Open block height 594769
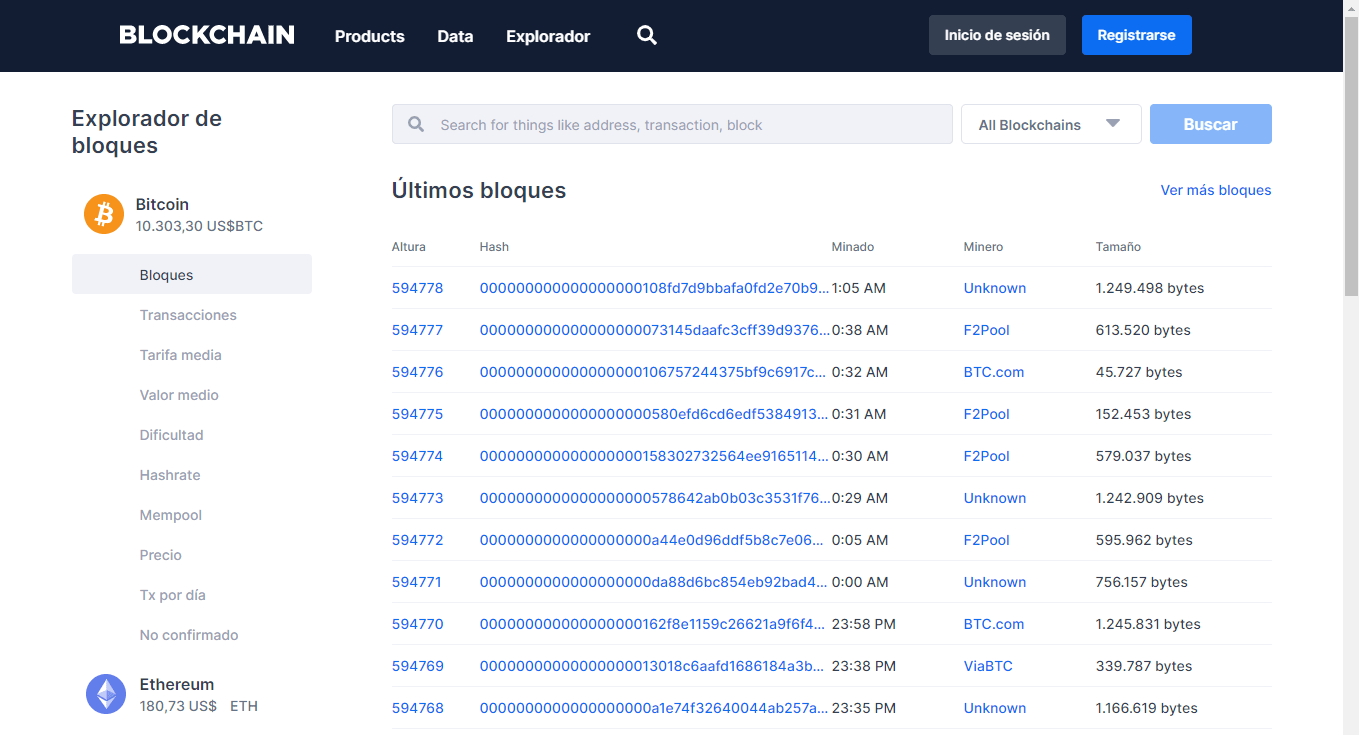Screen dimensions: 1359x735 click(x=417, y=666)
